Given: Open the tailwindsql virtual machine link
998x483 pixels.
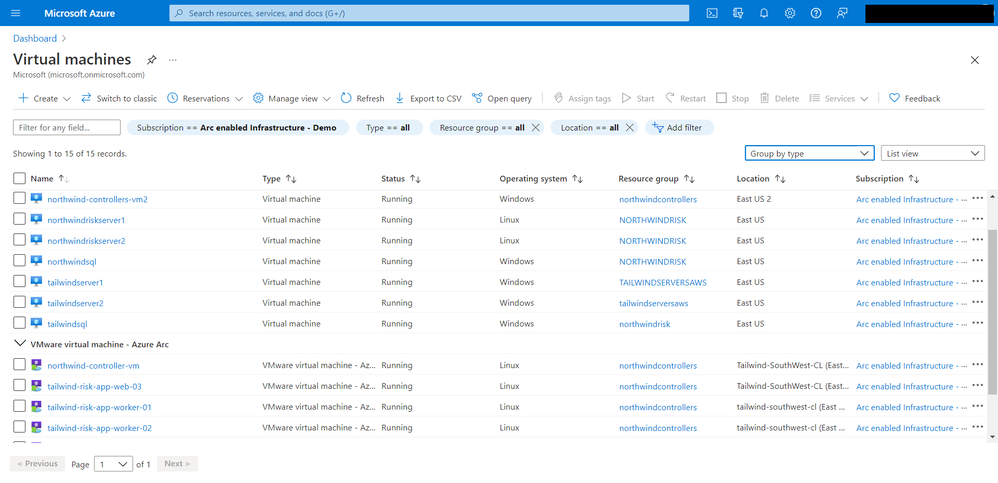Looking at the screenshot, I should point(67,324).
